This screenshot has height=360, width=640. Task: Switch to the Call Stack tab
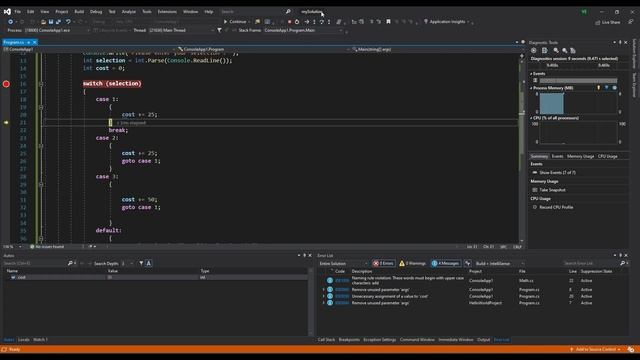coord(326,340)
